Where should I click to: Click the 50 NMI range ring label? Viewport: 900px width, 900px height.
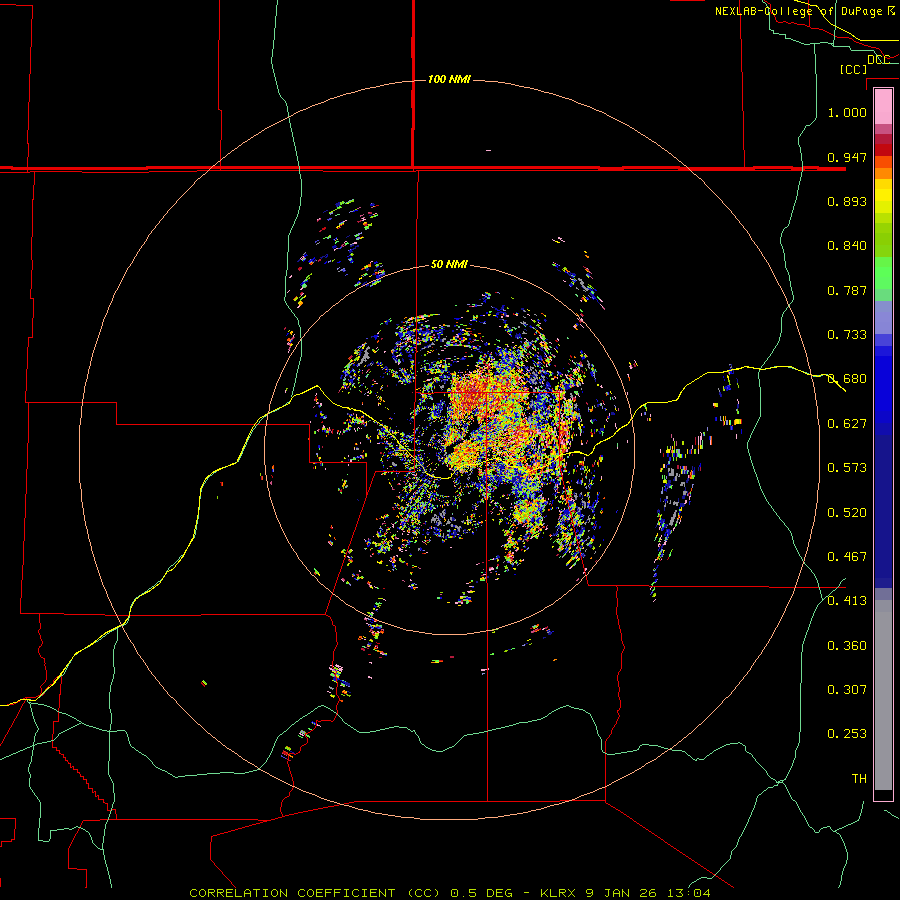tap(449, 264)
